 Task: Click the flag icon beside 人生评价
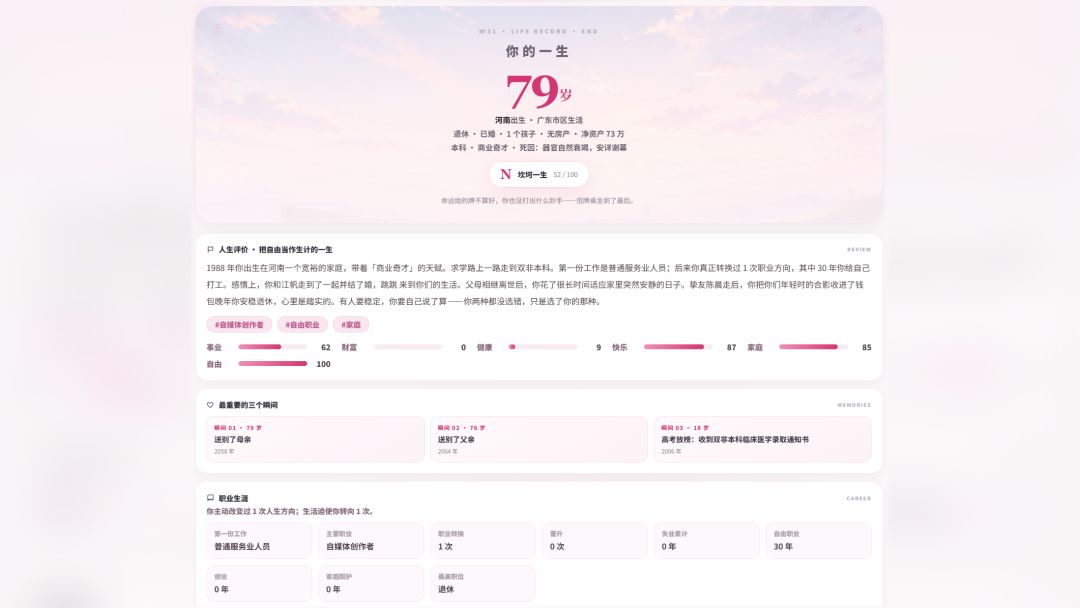tap(210, 250)
